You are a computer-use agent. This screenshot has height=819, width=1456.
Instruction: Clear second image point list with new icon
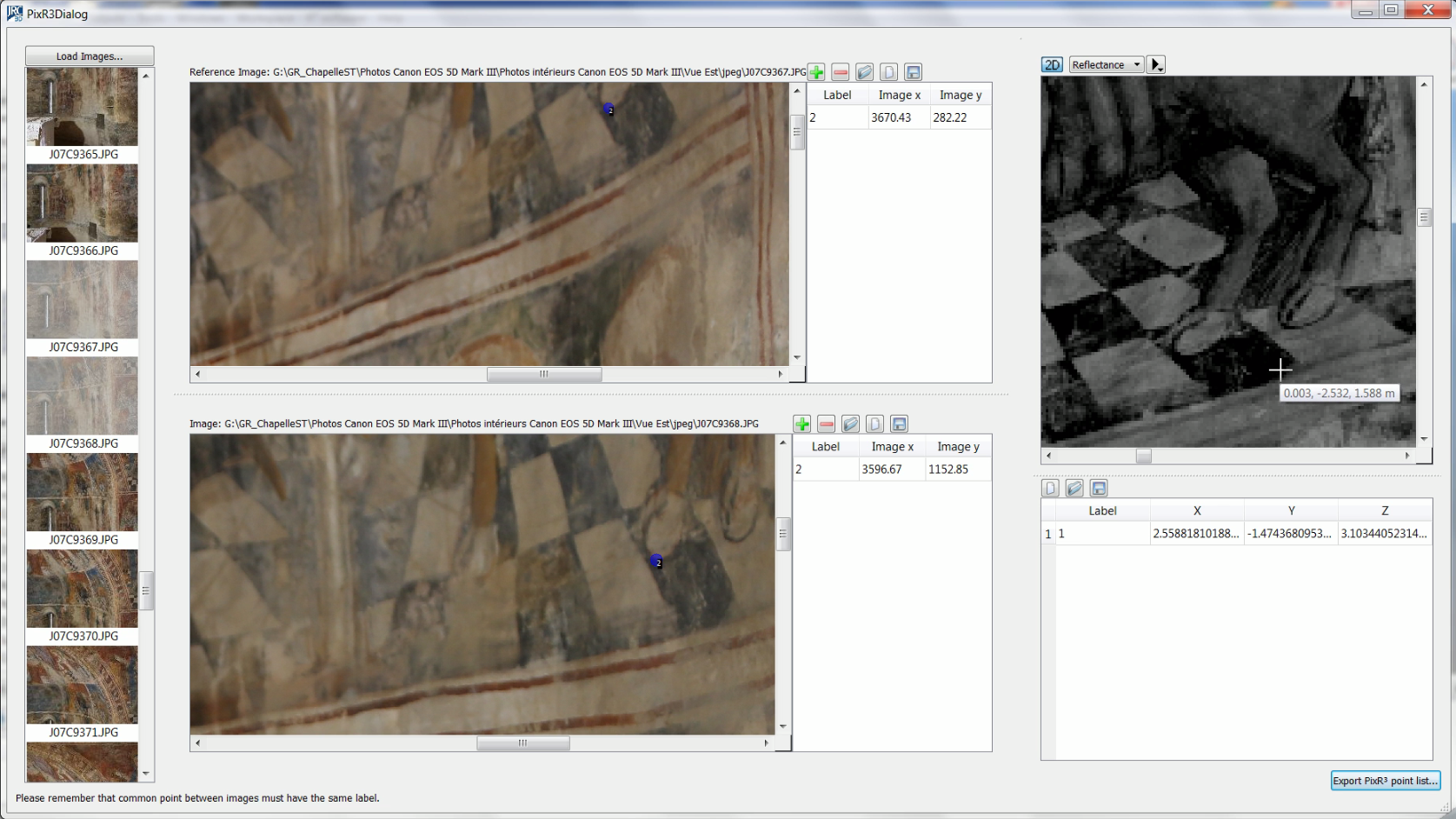tap(874, 424)
